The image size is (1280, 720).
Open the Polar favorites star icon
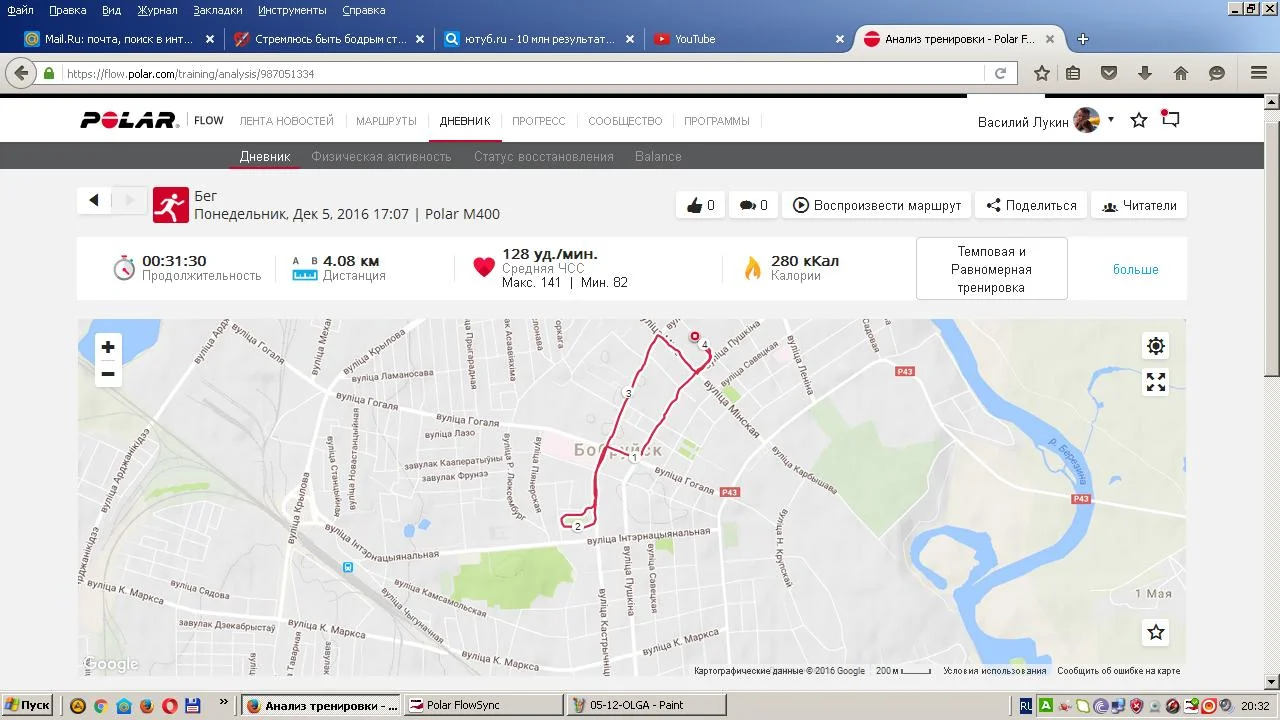pyautogui.click(x=1138, y=121)
